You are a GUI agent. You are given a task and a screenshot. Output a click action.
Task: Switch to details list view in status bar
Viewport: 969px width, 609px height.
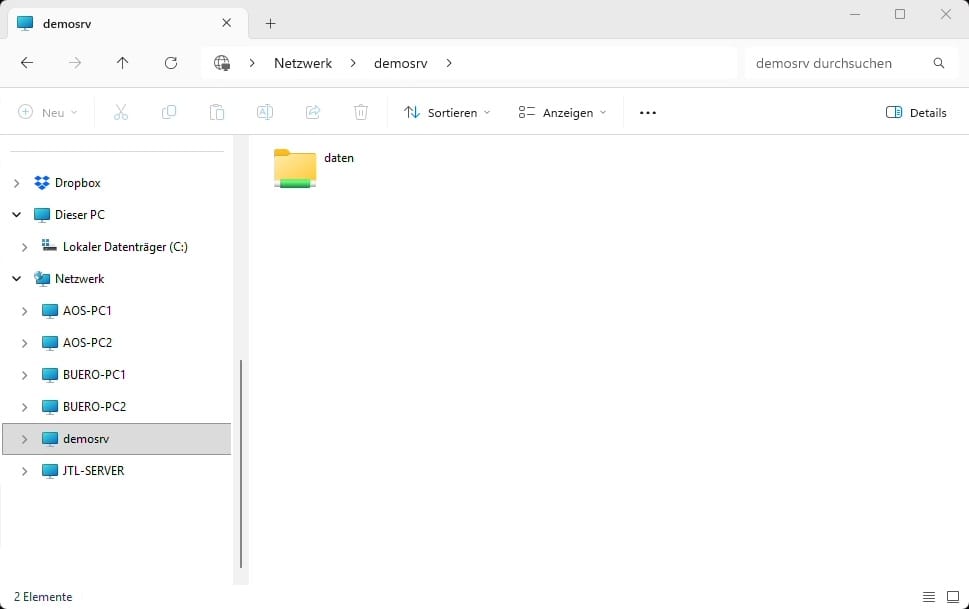(928, 597)
